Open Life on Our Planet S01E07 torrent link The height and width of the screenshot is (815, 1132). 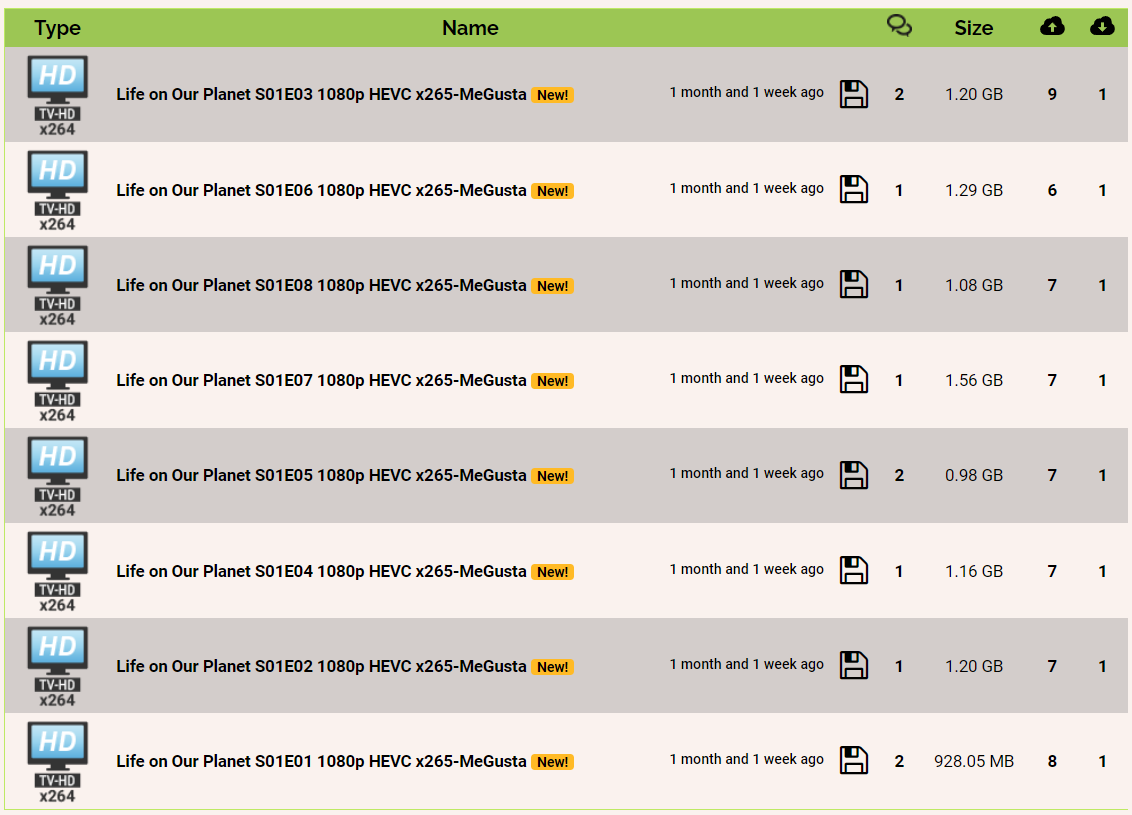pyautogui.click(x=321, y=380)
